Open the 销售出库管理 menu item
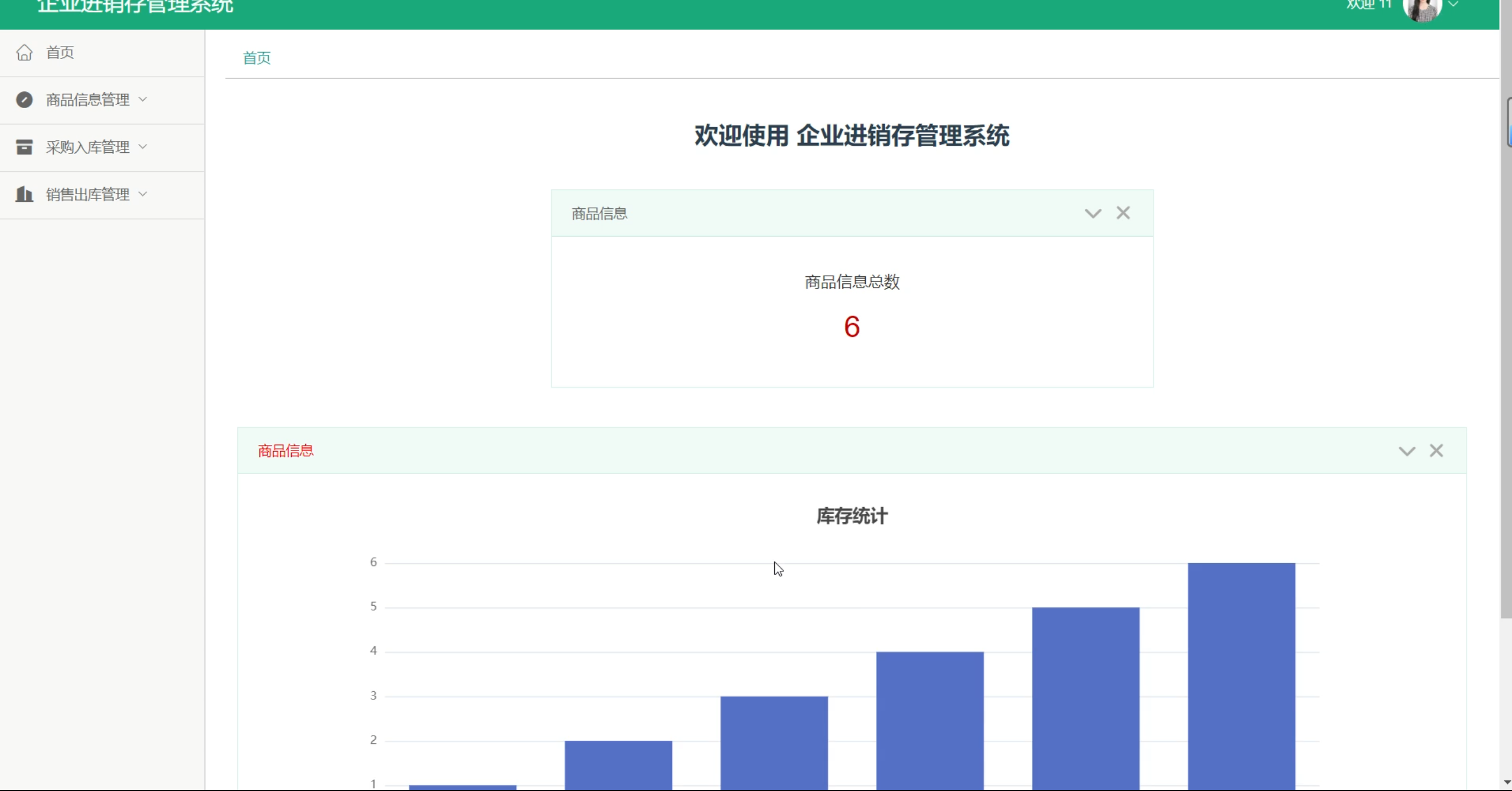 [87, 194]
